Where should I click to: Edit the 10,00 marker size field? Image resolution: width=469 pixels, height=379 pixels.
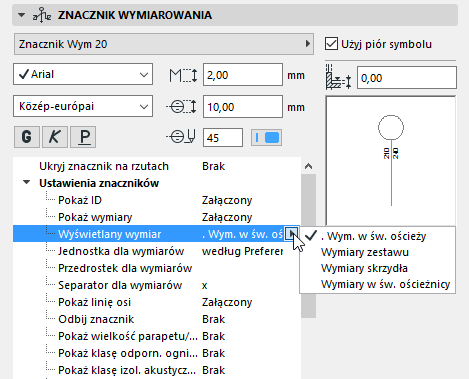coord(243,107)
